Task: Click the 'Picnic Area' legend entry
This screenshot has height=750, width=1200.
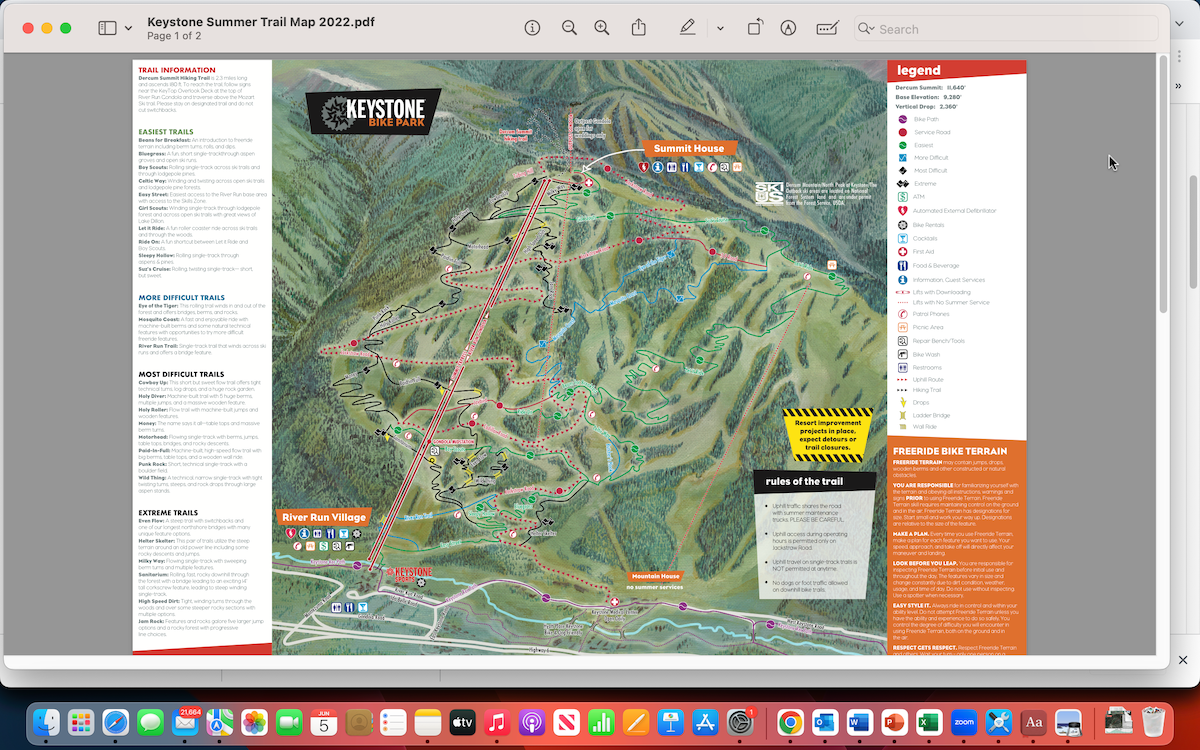Action: coord(920,327)
